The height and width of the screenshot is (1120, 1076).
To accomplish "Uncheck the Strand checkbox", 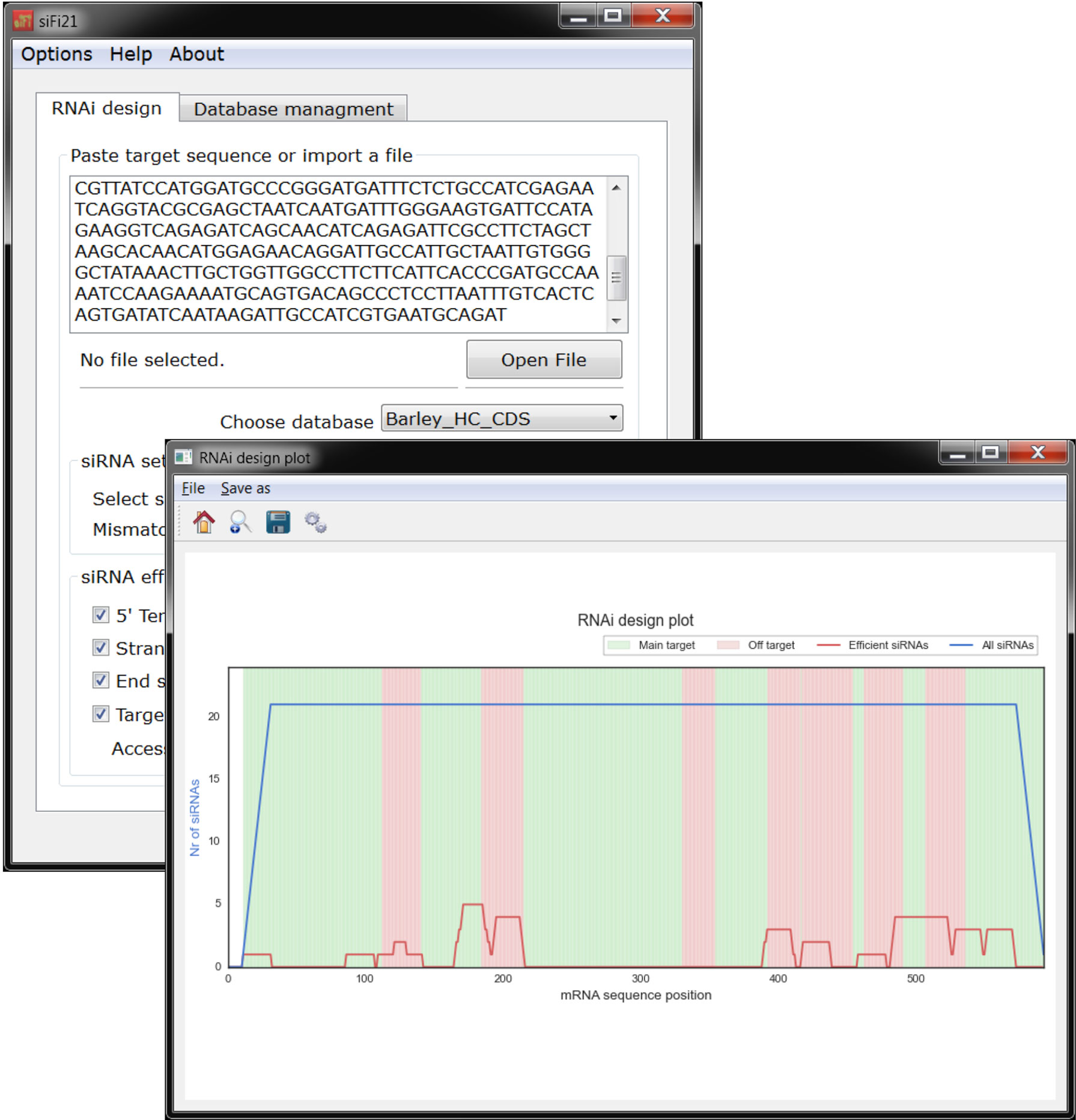I will (100, 648).
